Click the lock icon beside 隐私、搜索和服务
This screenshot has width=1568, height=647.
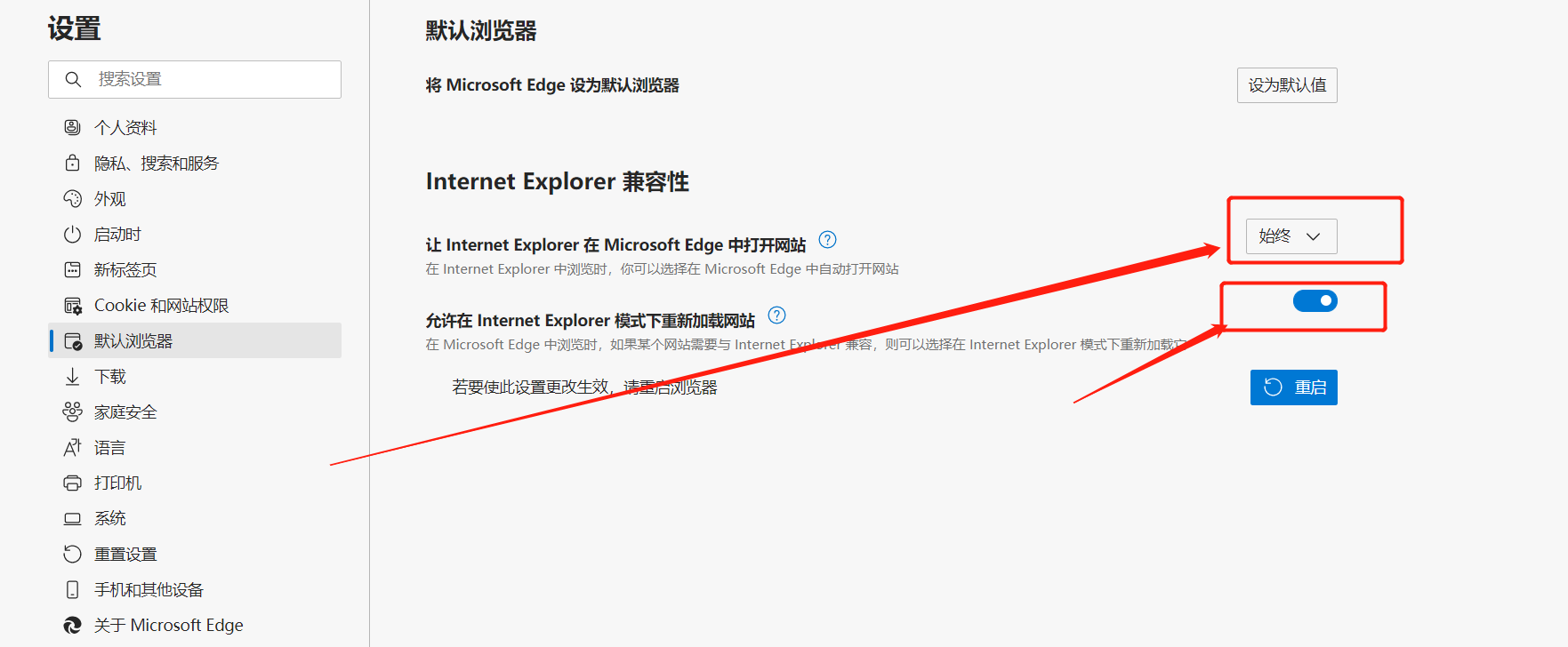click(72, 163)
